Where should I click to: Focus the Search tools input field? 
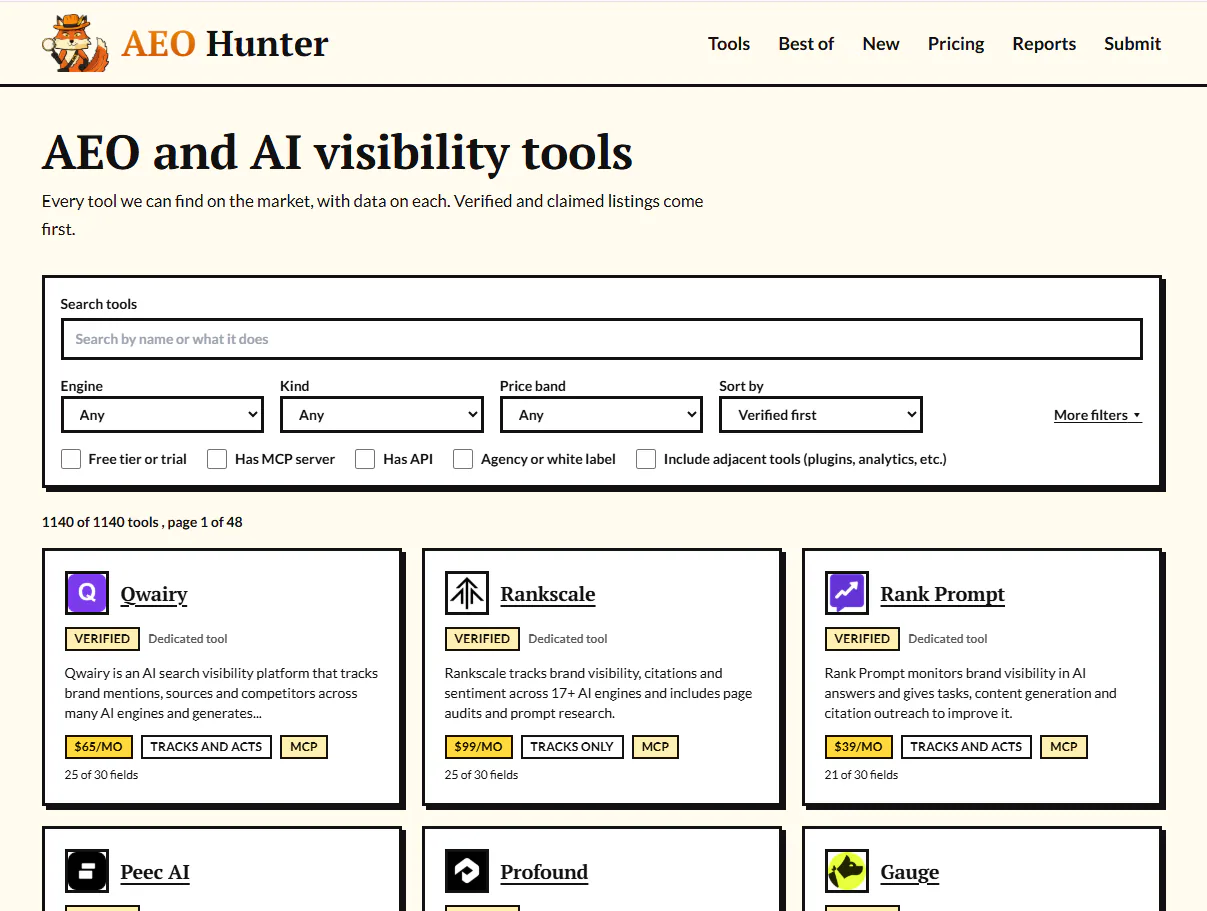601,339
